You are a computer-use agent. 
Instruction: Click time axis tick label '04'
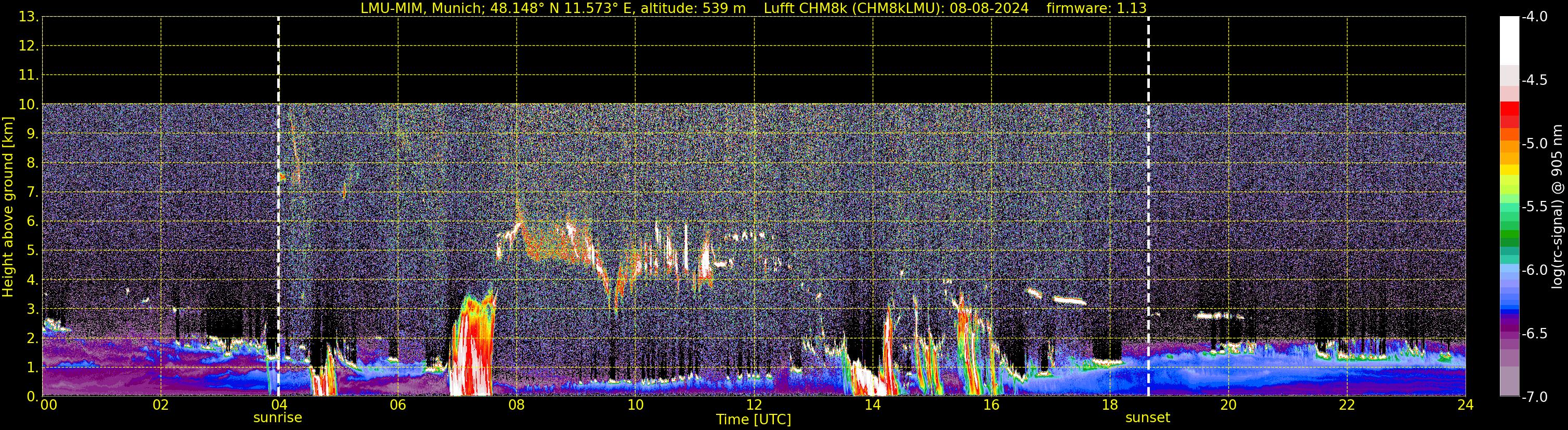279,405
